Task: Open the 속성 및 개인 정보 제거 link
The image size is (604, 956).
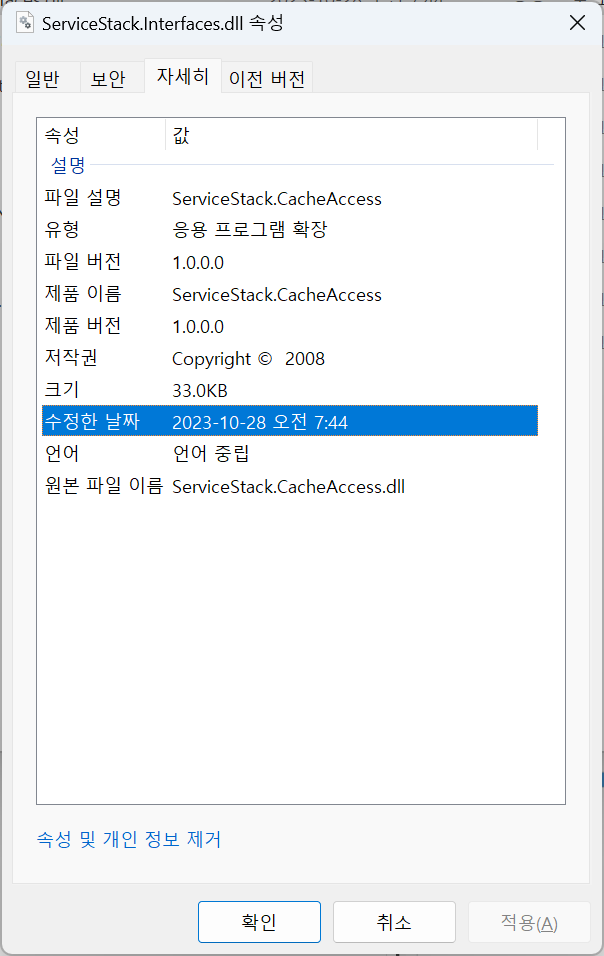Action: pos(129,840)
